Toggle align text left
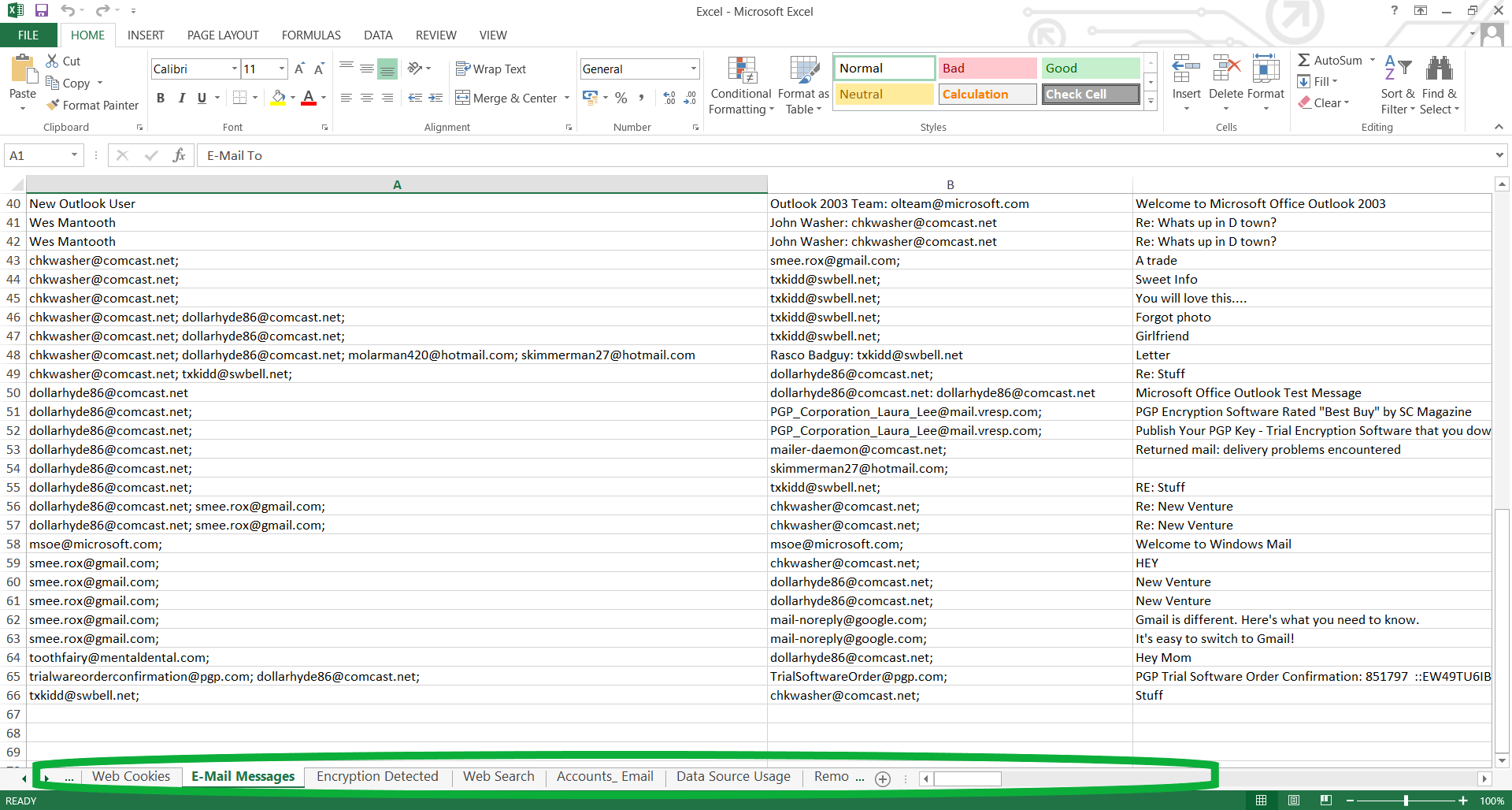The height and width of the screenshot is (810, 1512). tap(346, 98)
